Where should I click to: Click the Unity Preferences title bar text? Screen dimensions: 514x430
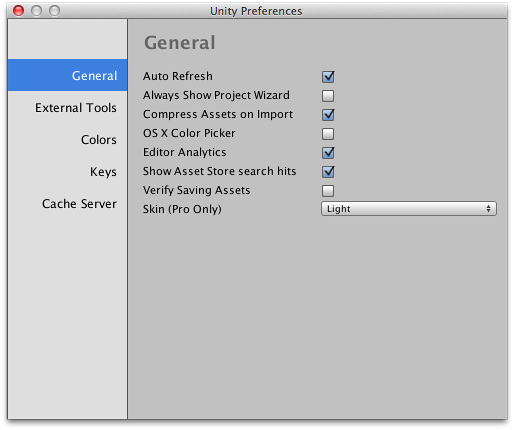(x=256, y=11)
